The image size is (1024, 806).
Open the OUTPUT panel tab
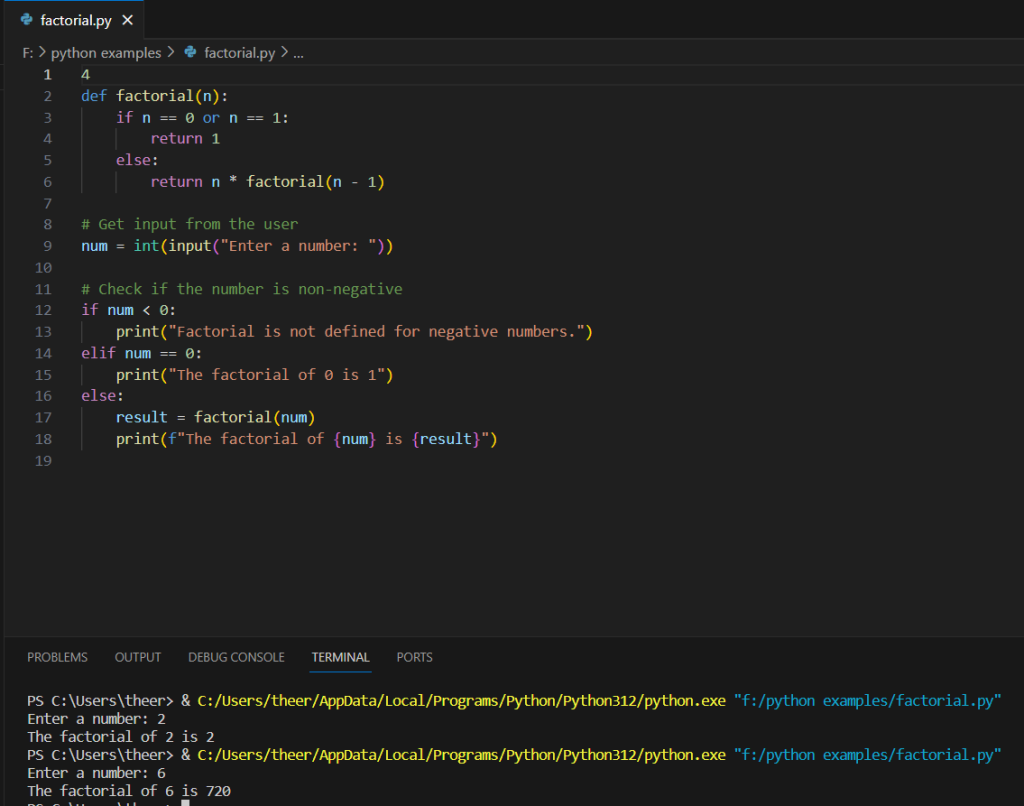point(138,657)
